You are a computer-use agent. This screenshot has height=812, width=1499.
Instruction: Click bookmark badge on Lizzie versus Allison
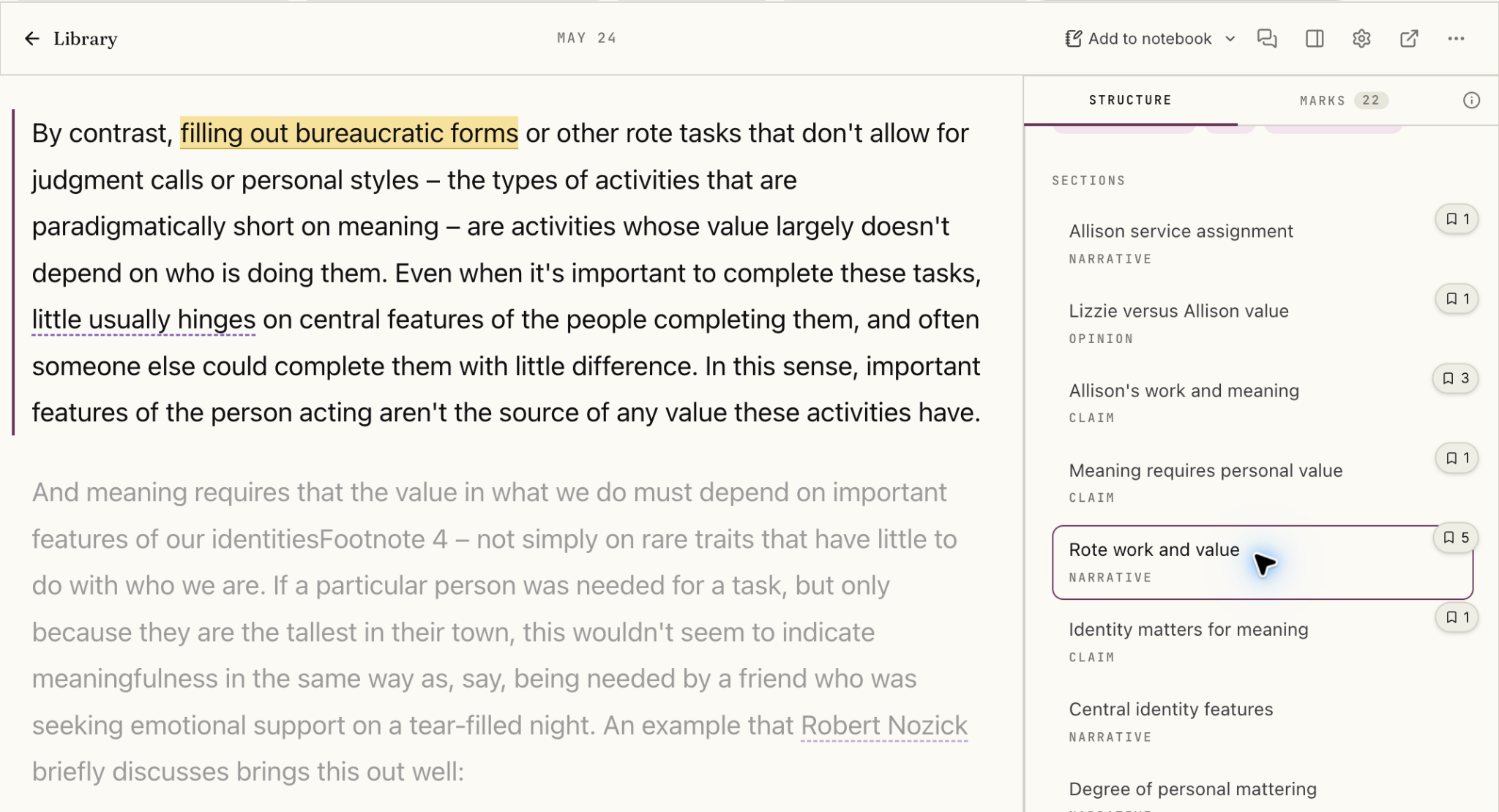tap(1457, 298)
